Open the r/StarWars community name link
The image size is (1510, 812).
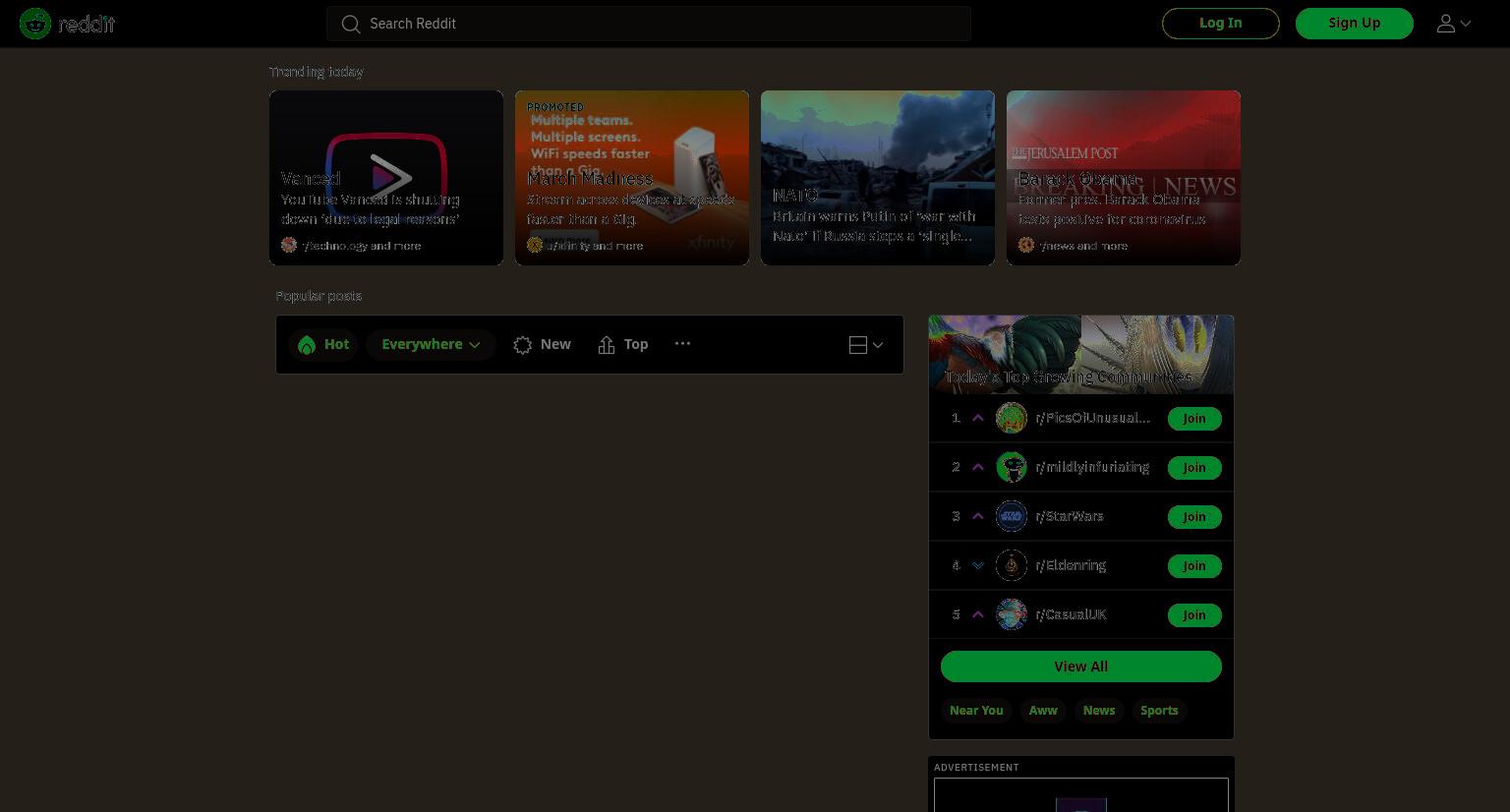tap(1070, 516)
